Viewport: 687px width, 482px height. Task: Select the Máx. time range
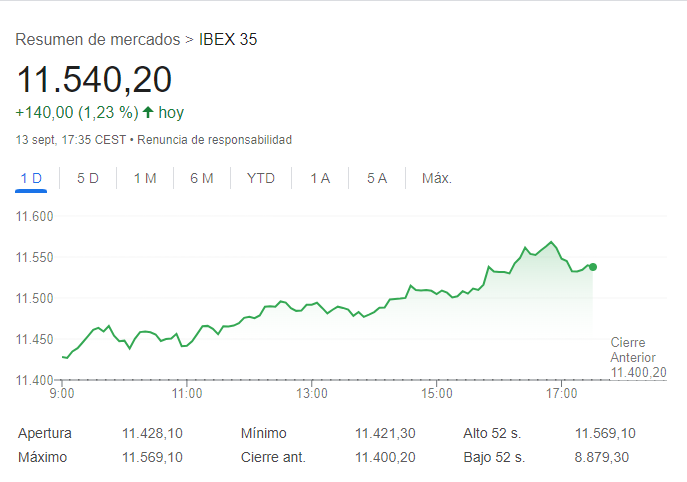(x=436, y=178)
